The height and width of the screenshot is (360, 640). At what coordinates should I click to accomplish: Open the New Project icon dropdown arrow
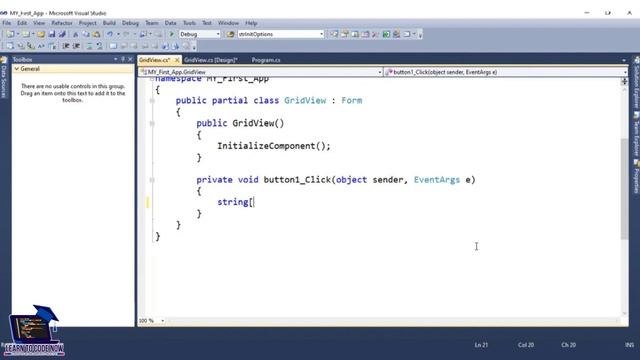[x=18, y=34]
